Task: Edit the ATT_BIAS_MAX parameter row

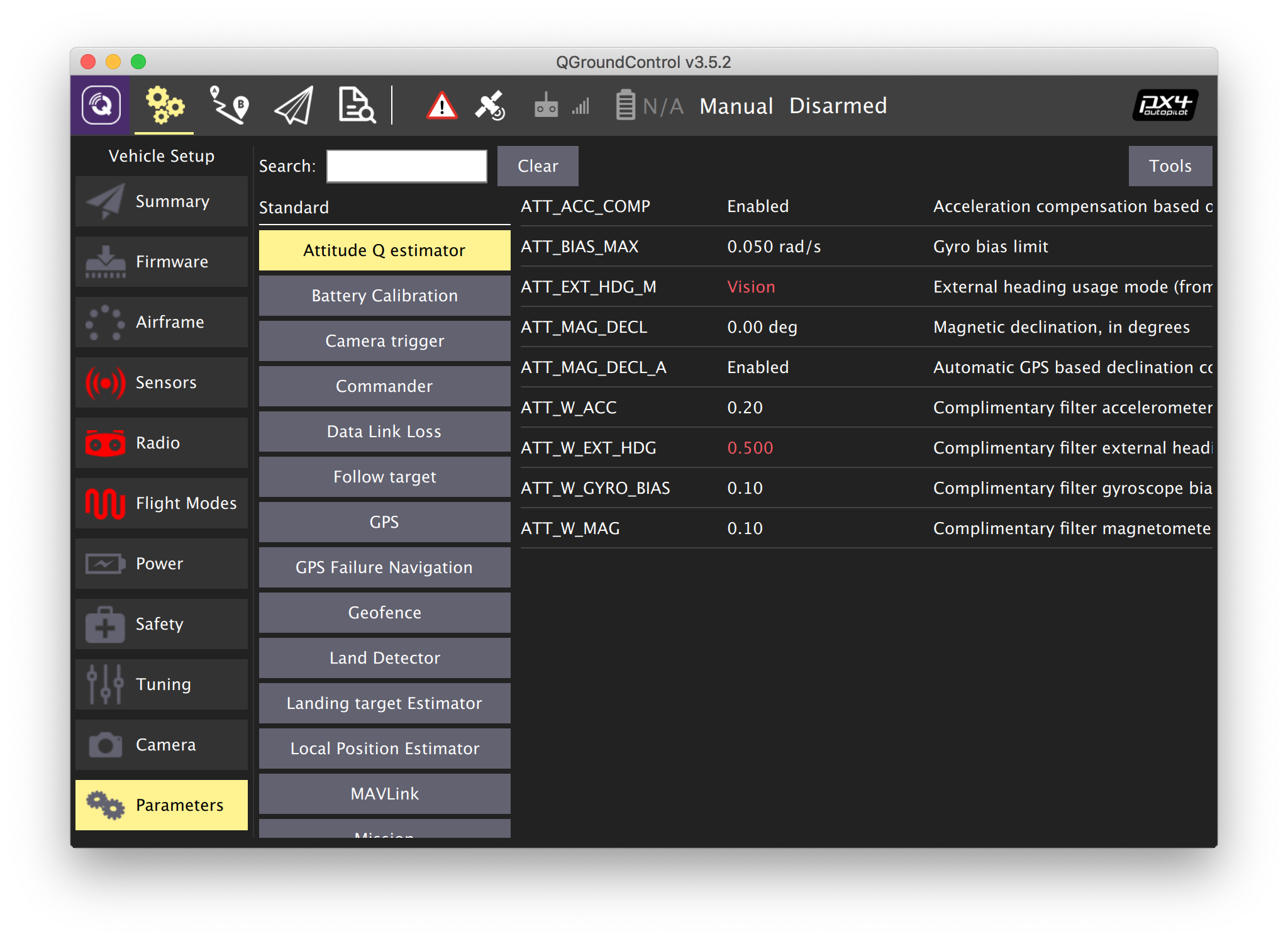Action: coord(867,247)
